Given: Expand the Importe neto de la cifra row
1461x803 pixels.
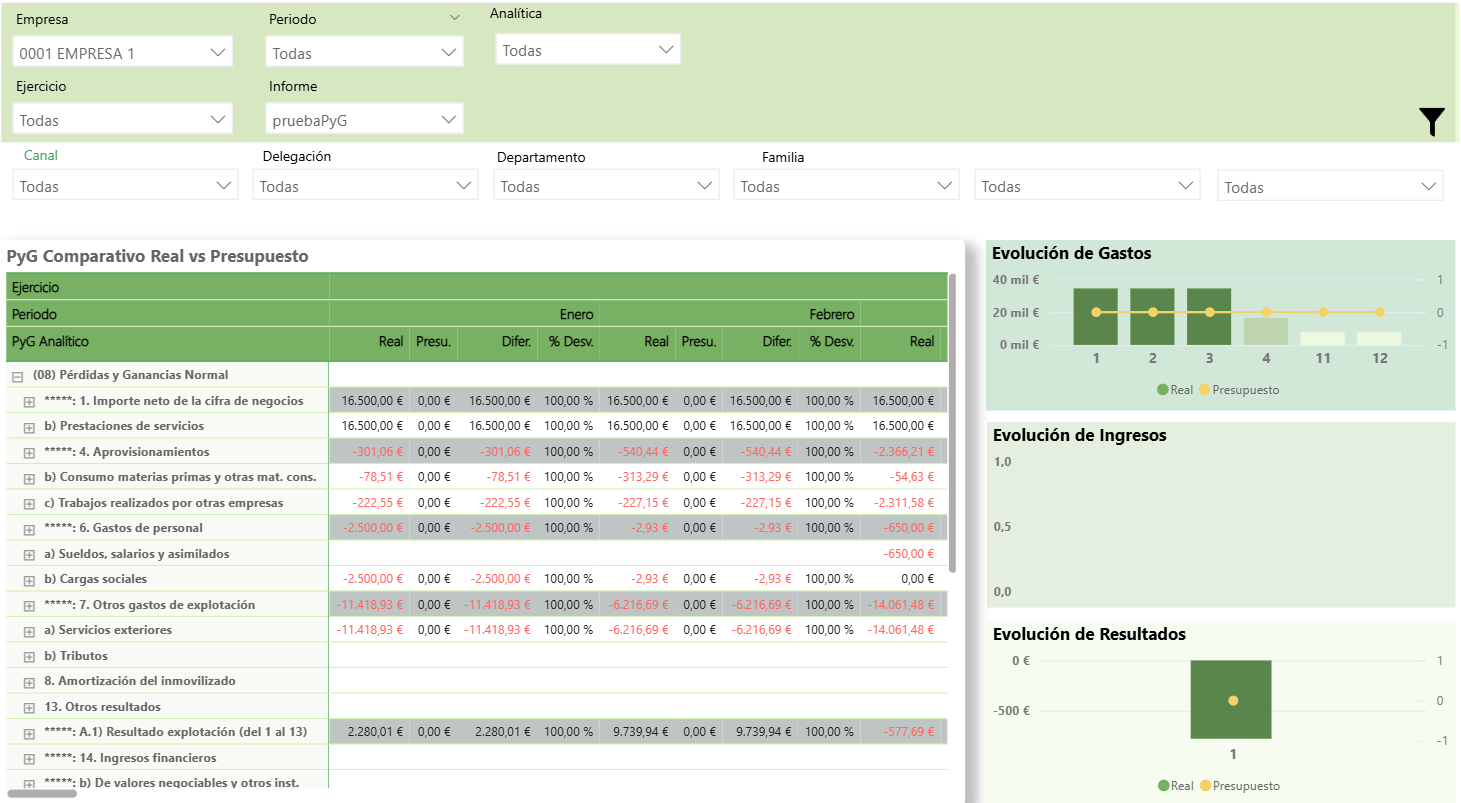Looking at the screenshot, I should [x=30, y=401].
